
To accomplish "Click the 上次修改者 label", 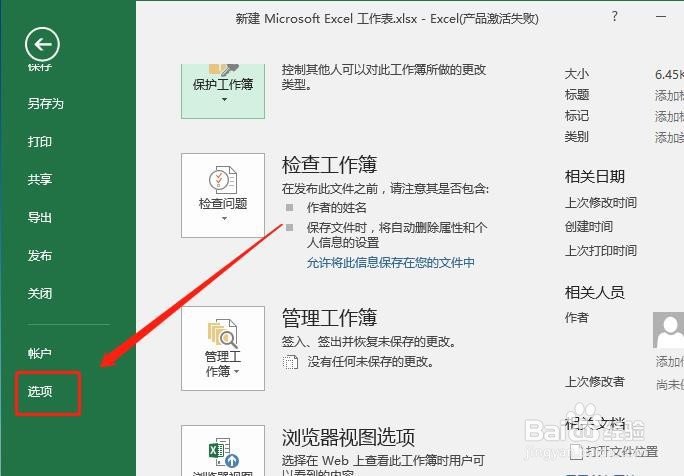I will point(595,382).
